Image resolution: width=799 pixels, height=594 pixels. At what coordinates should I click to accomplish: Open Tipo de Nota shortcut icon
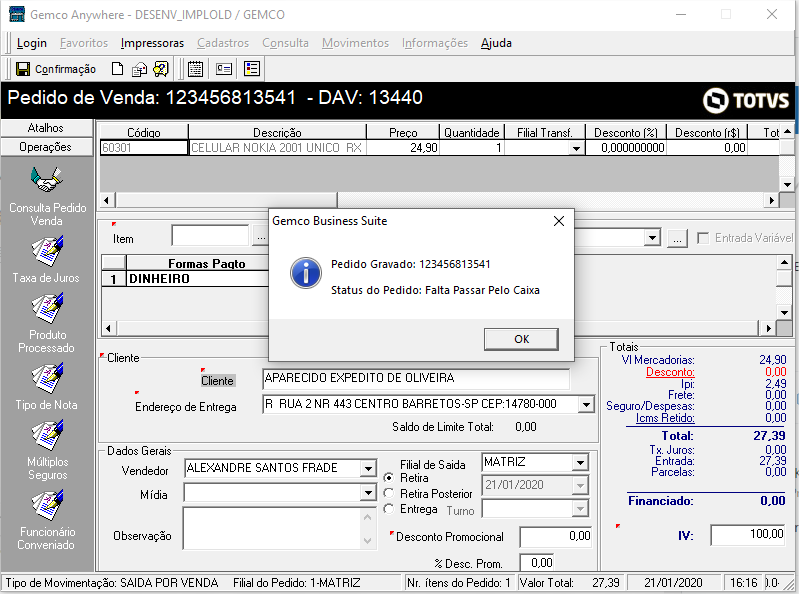click(x=47, y=378)
